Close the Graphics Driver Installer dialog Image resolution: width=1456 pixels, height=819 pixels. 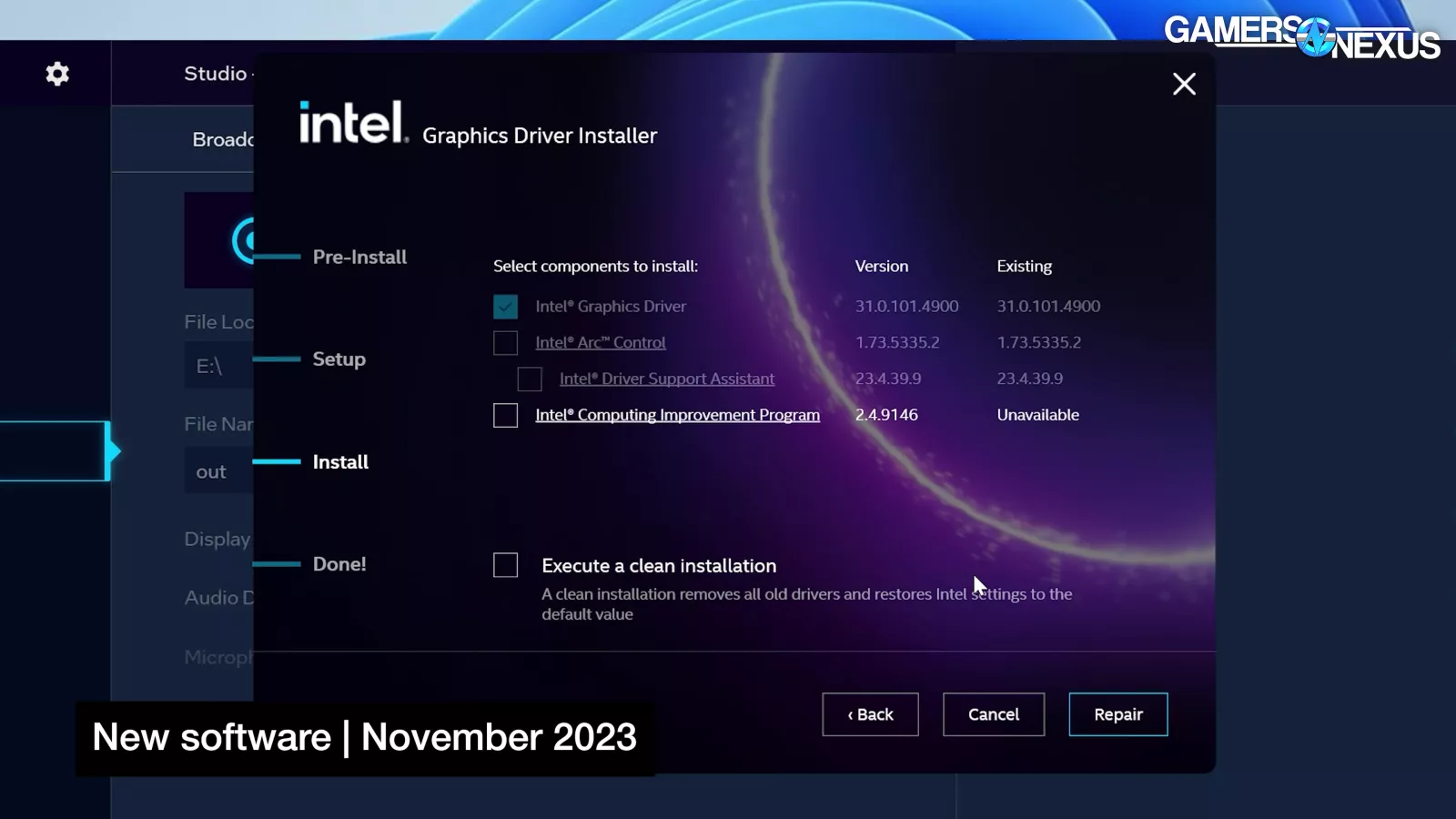click(1184, 85)
